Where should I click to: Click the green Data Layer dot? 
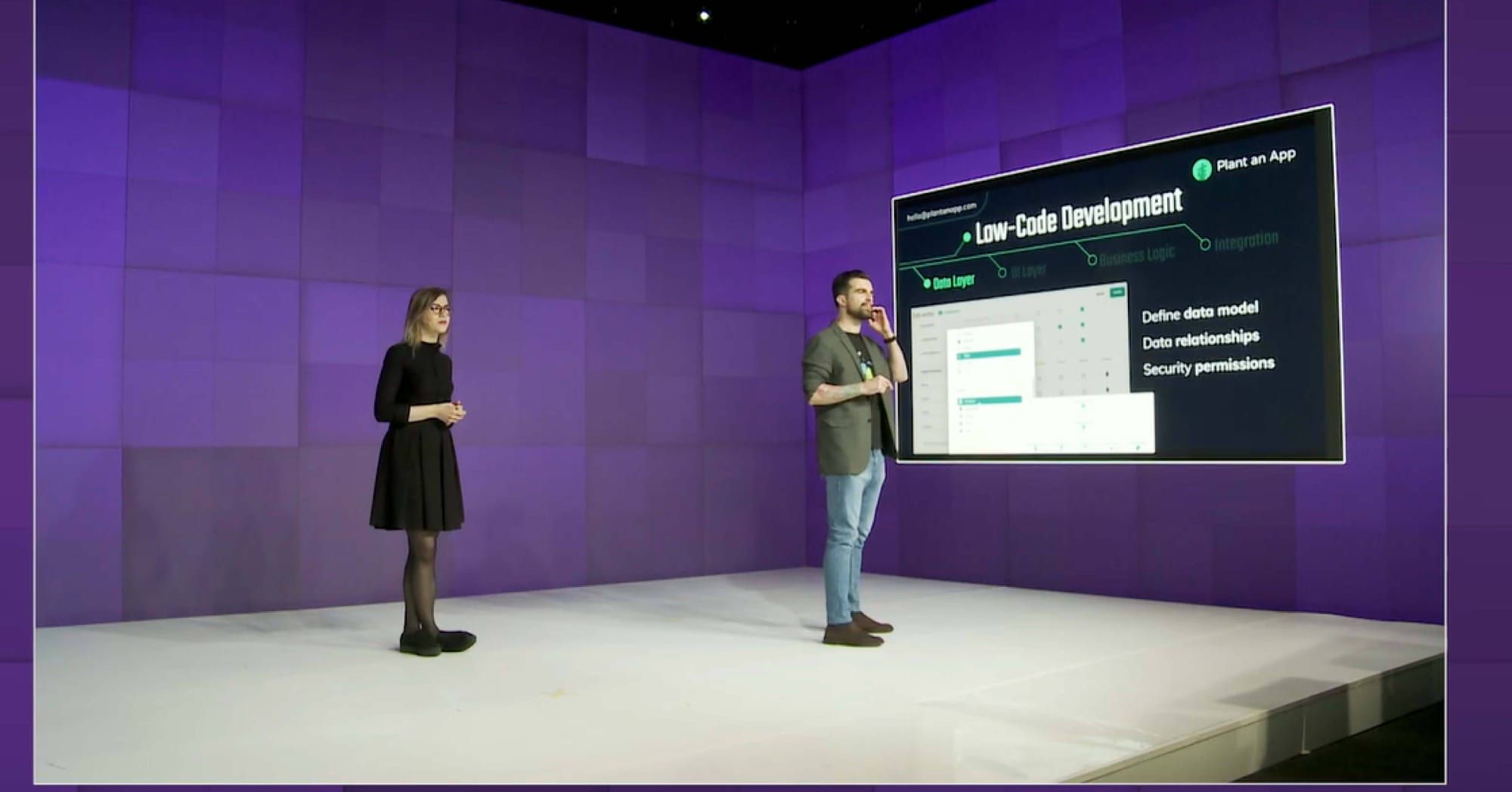coord(927,284)
